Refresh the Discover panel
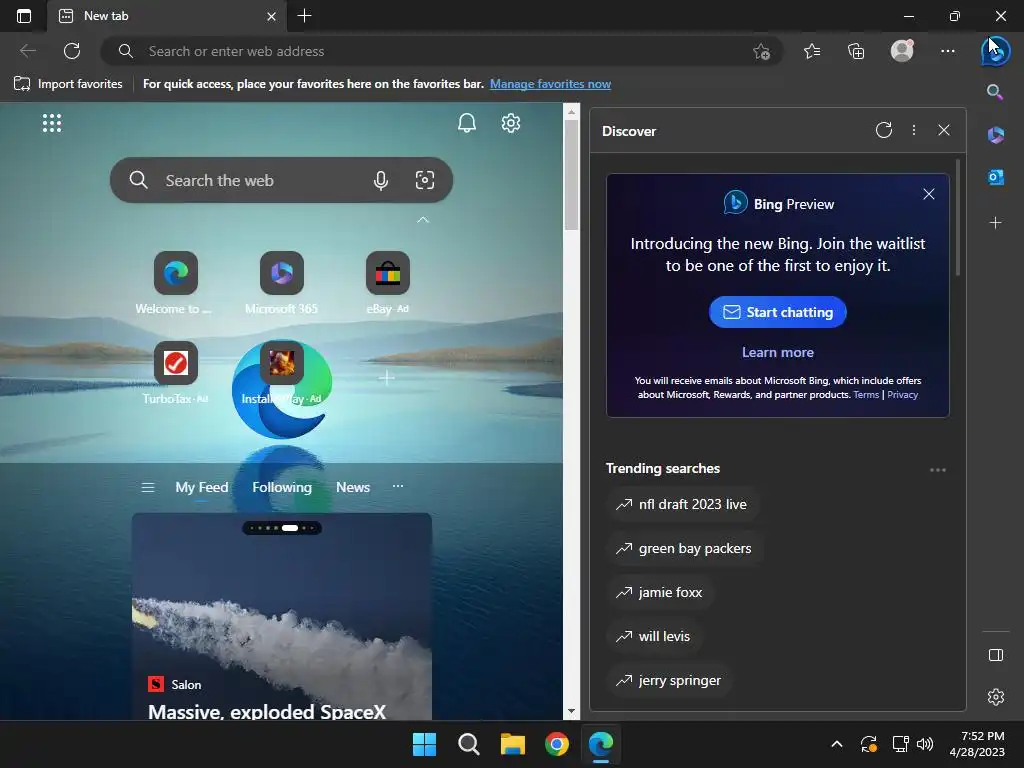 [x=884, y=130]
